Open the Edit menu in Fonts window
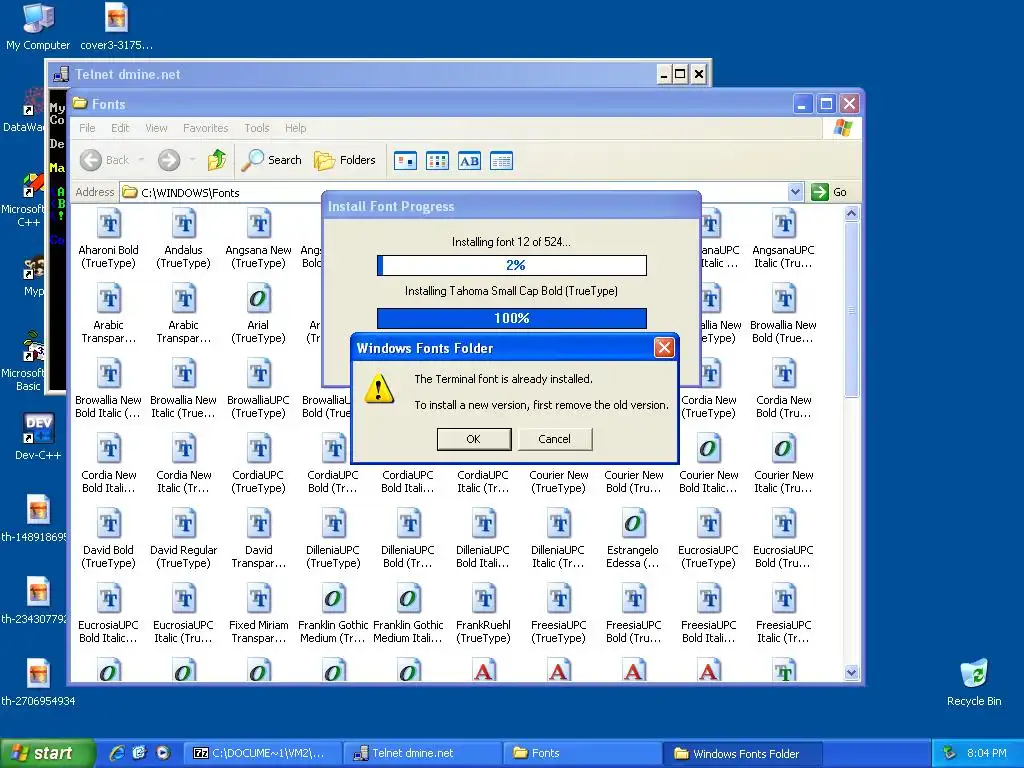Viewport: 1024px width, 768px height. (x=120, y=128)
